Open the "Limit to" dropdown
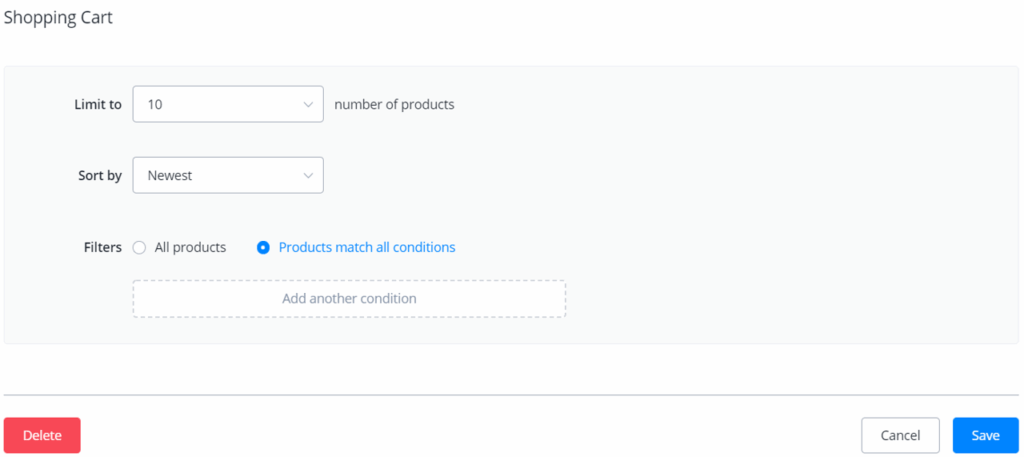 coord(227,104)
